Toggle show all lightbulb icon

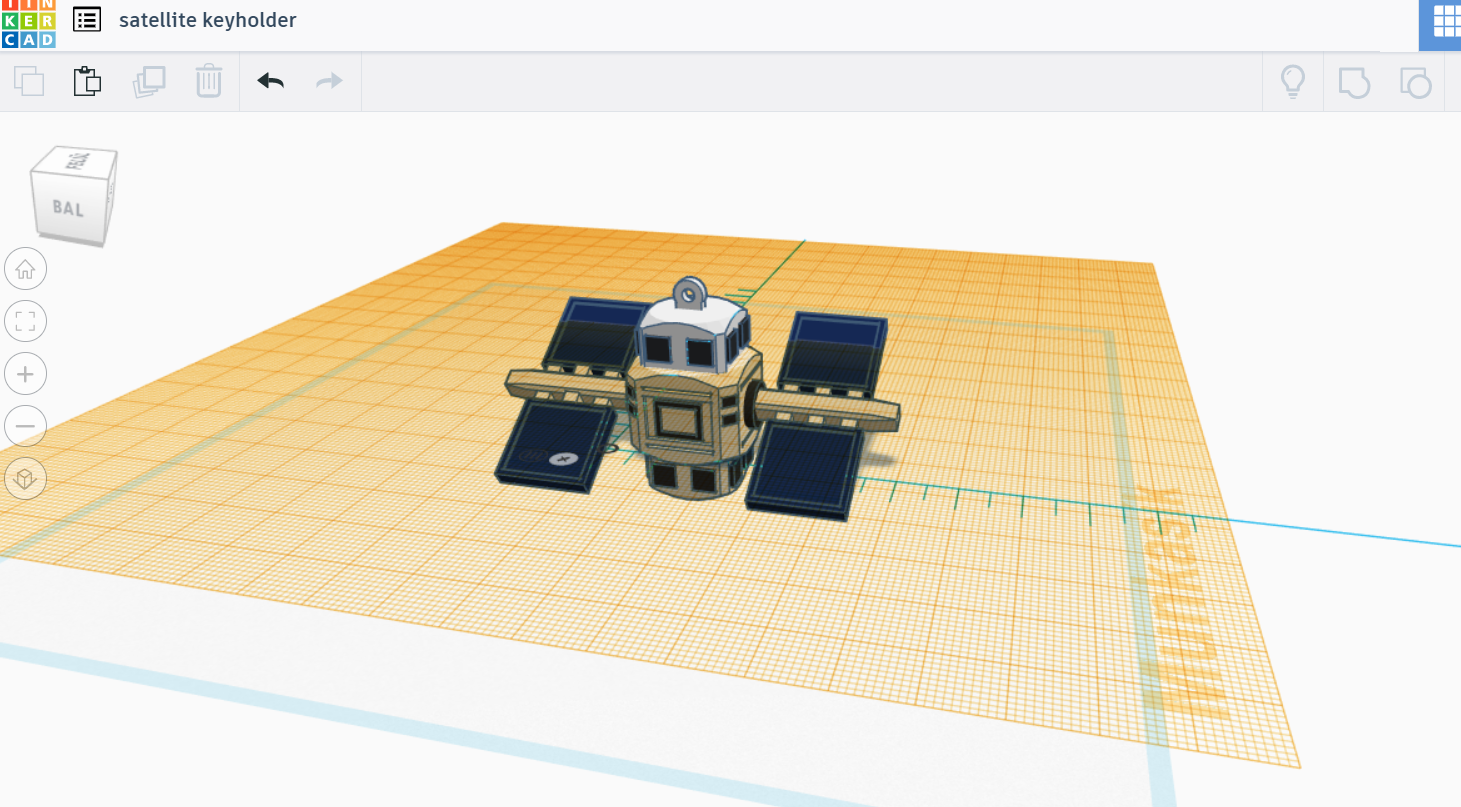click(1293, 82)
